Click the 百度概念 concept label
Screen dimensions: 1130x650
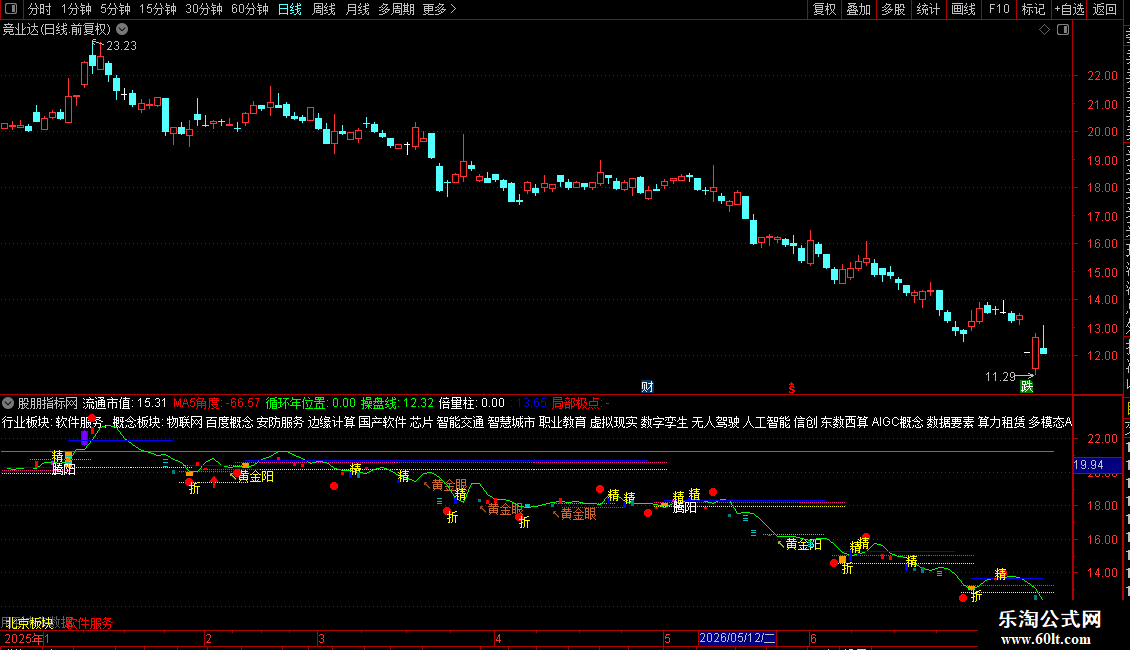(229, 422)
